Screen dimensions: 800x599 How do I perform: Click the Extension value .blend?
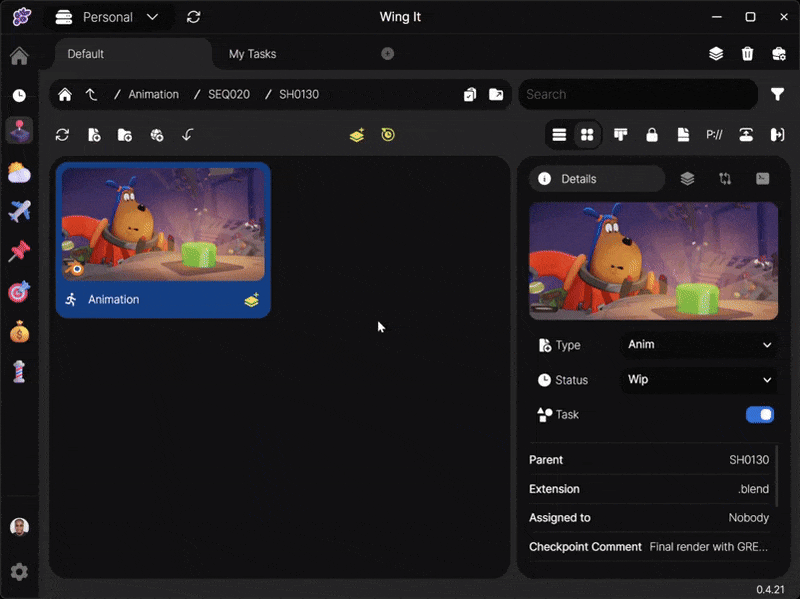[x=753, y=489]
